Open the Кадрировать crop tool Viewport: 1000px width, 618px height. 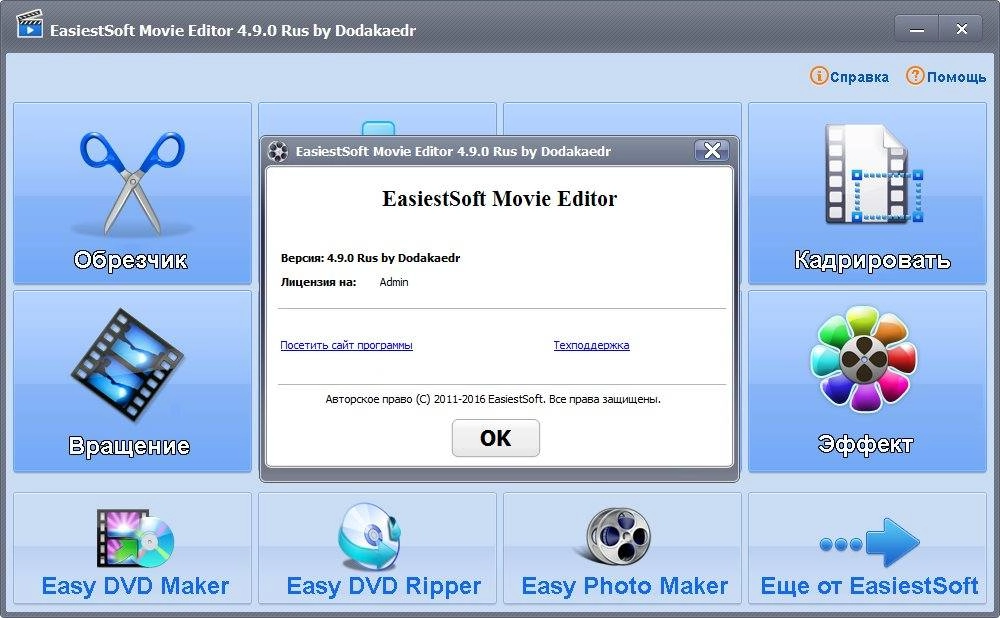(x=867, y=193)
